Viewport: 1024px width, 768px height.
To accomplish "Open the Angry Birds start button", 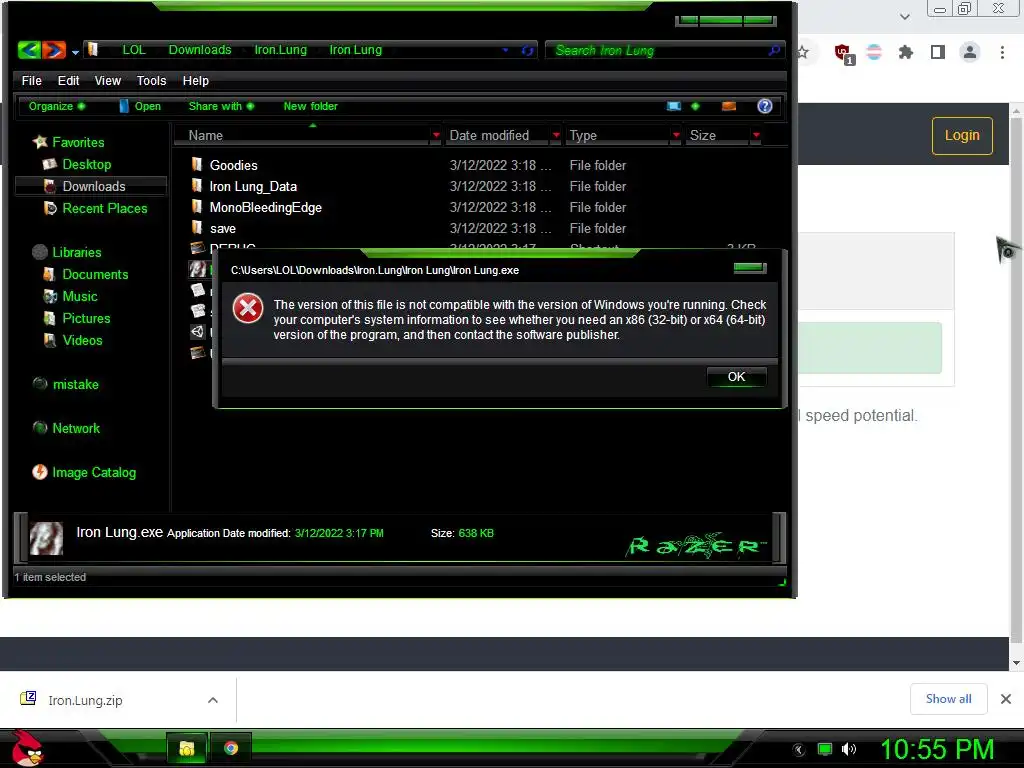I will coord(28,748).
